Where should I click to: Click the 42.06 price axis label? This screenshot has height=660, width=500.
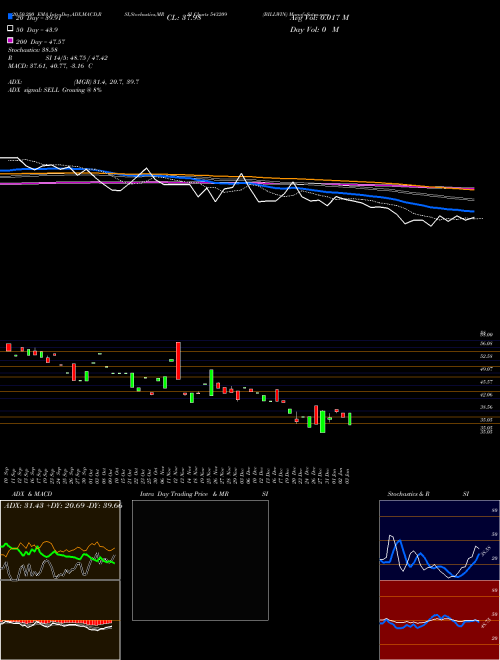click(486, 394)
